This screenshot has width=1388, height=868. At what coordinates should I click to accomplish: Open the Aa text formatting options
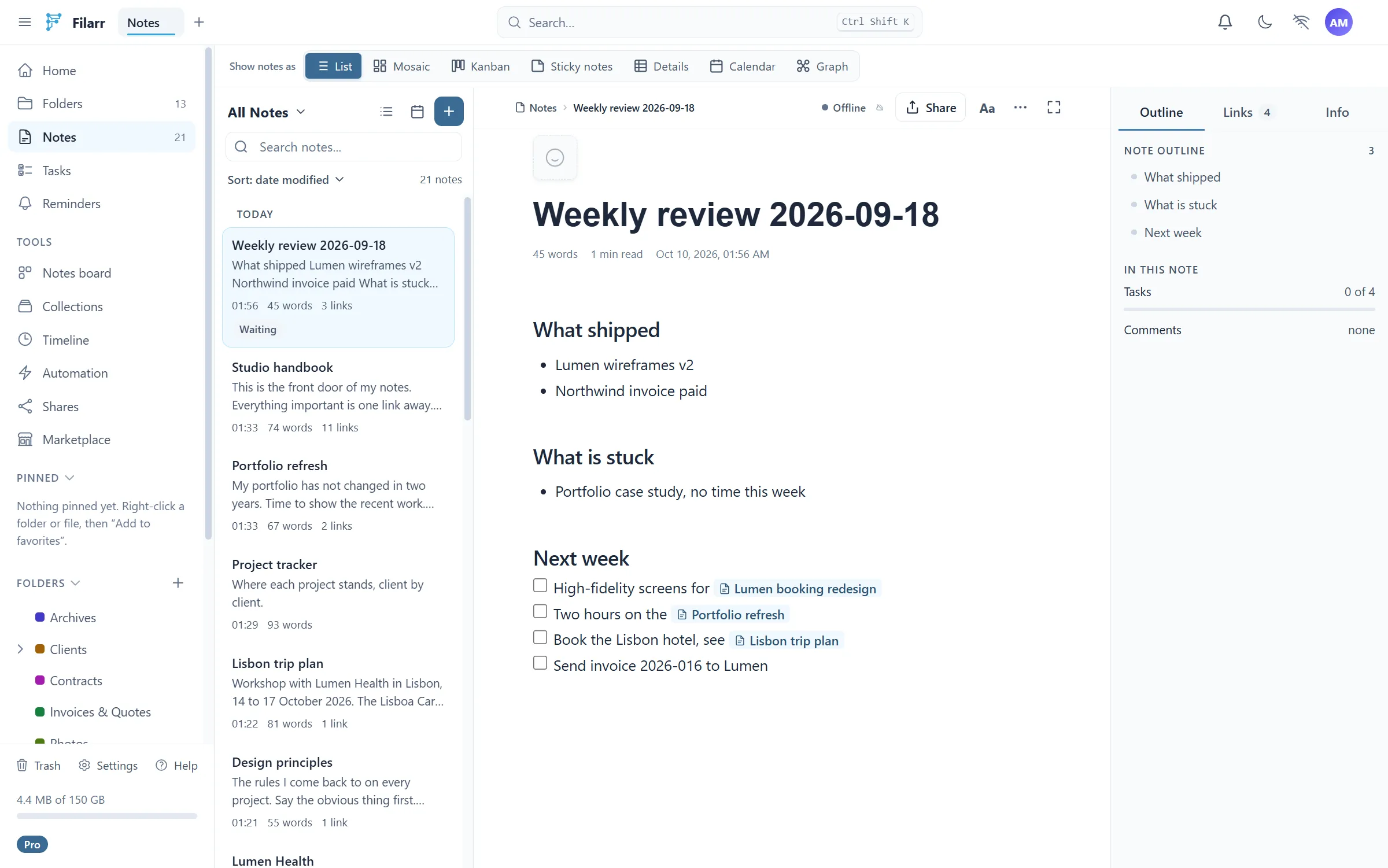[987, 108]
